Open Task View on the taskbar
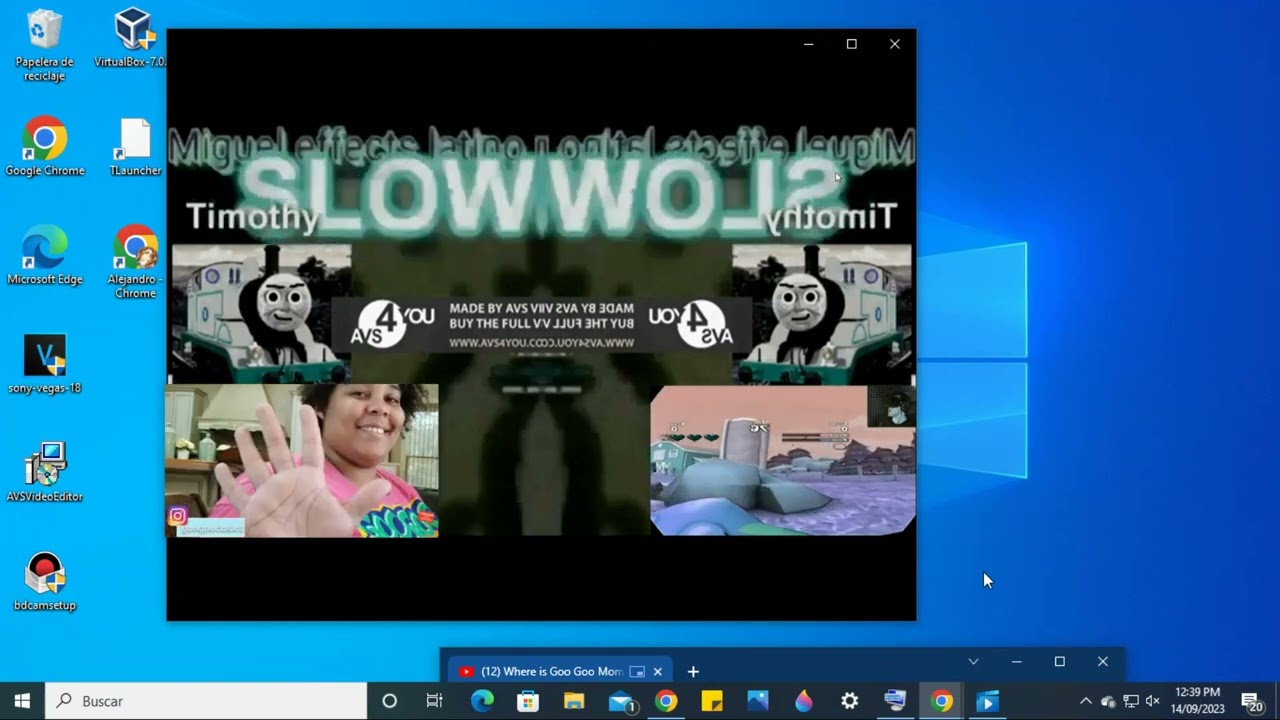The width and height of the screenshot is (1280, 720). 434,701
